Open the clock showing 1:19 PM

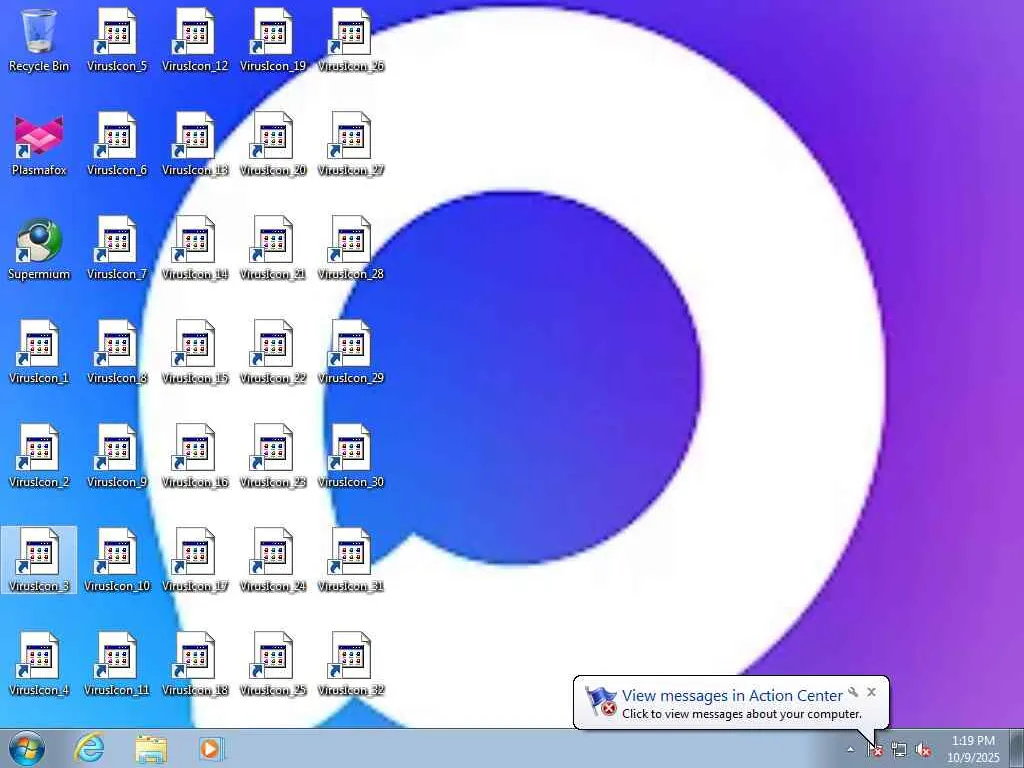point(973,749)
